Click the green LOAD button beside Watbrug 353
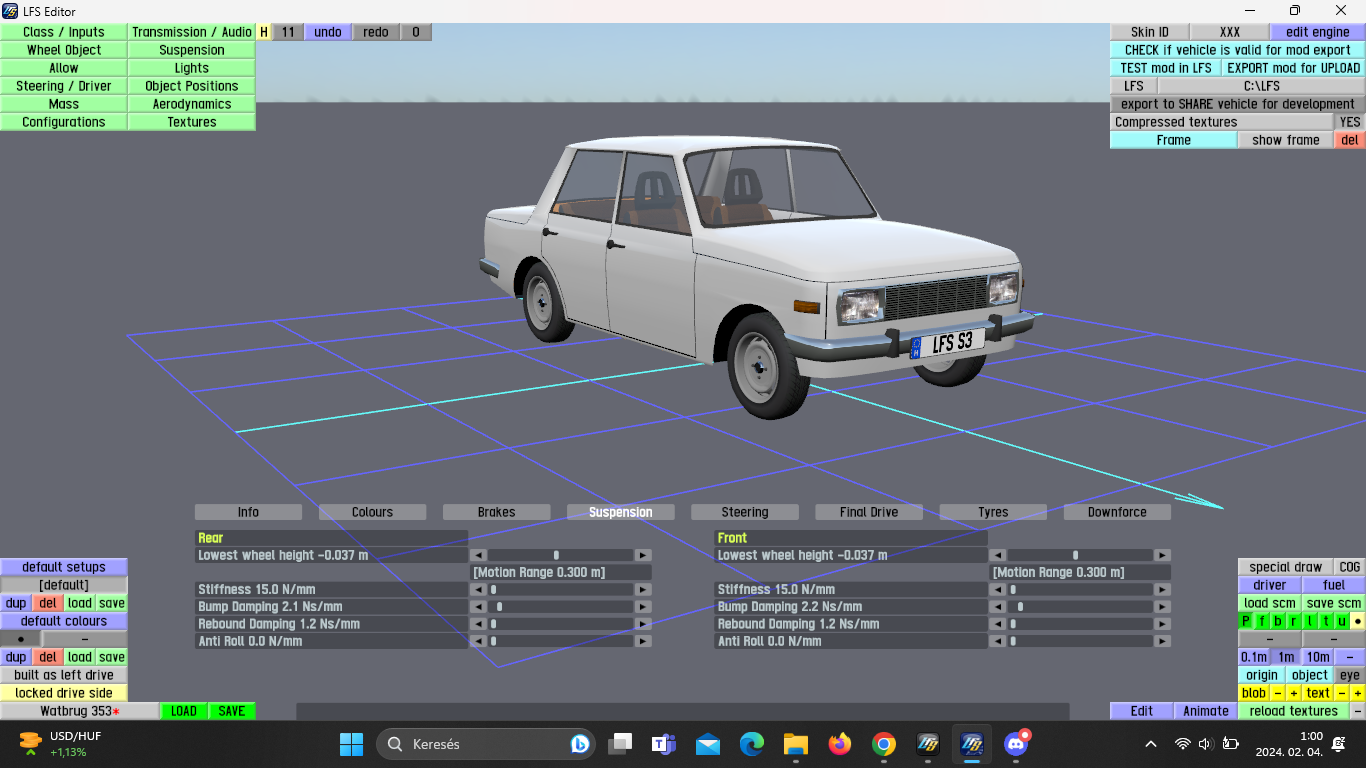Viewport: 1366px width, 768px height. [184, 711]
